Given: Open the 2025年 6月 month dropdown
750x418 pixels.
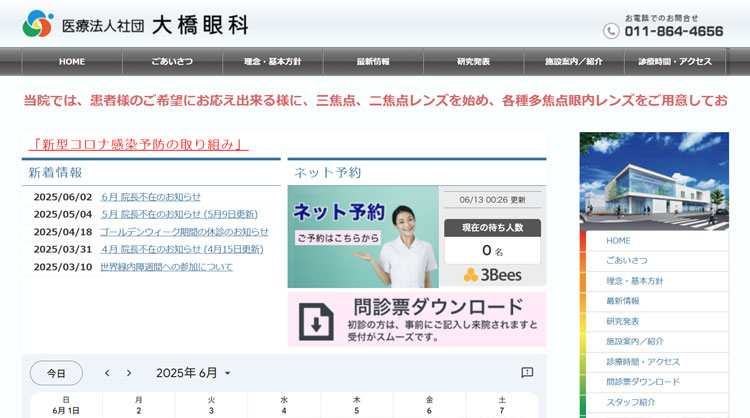Looking at the screenshot, I should pos(193,373).
